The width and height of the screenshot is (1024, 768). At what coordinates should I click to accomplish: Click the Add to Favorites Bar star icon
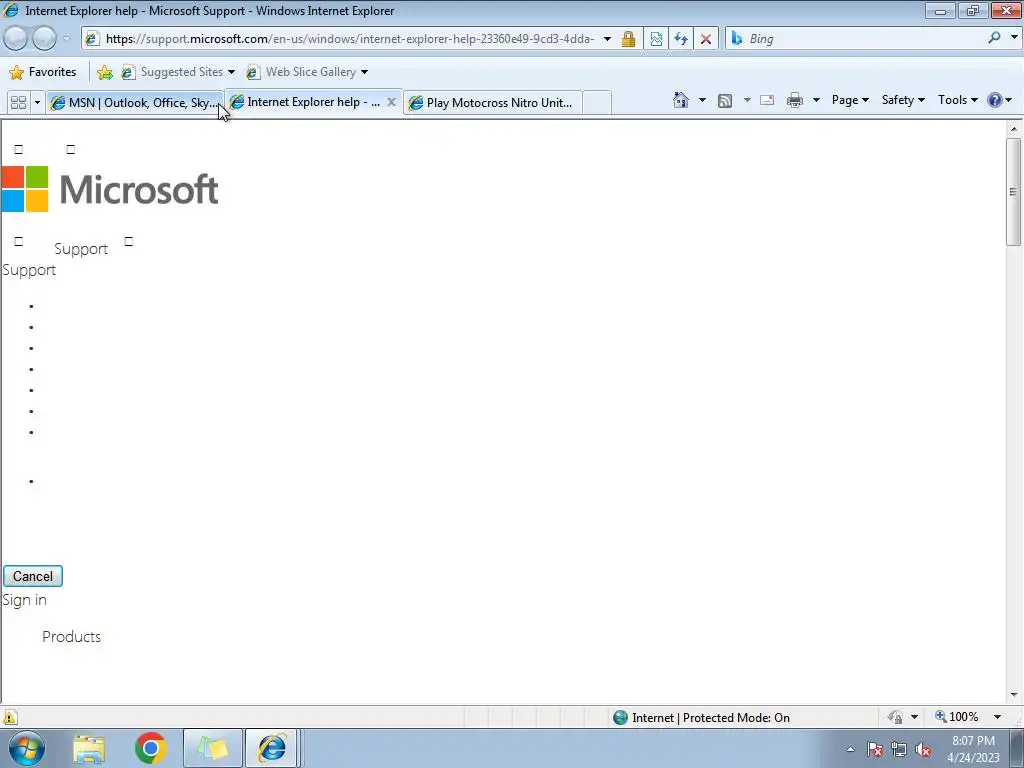pyautogui.click(x=104, y=72)
